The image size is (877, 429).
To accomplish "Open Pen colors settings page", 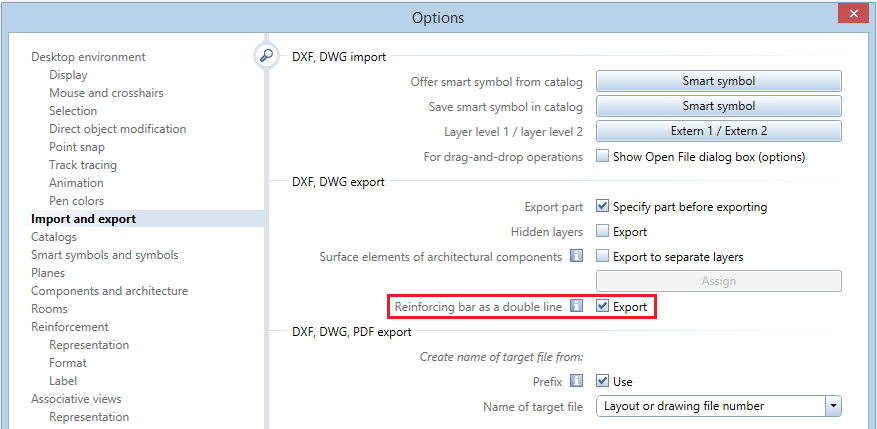I will coord(76,201).
